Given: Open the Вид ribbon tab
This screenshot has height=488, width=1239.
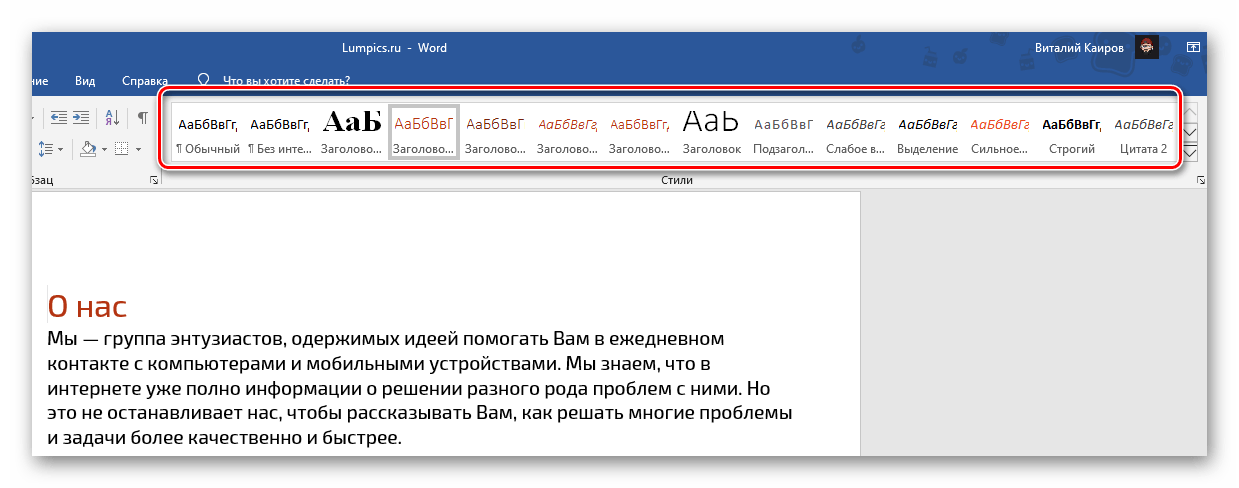Looking at the screenshot, I should 85,80.
